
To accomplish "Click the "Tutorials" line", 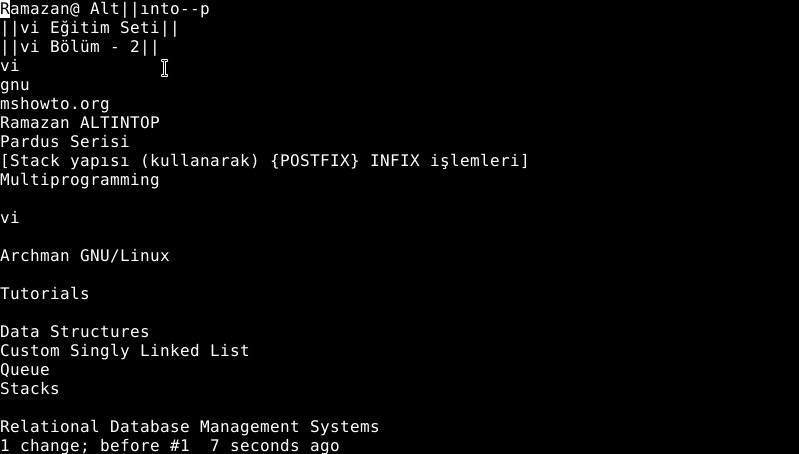I will click(x=45, y=294).
